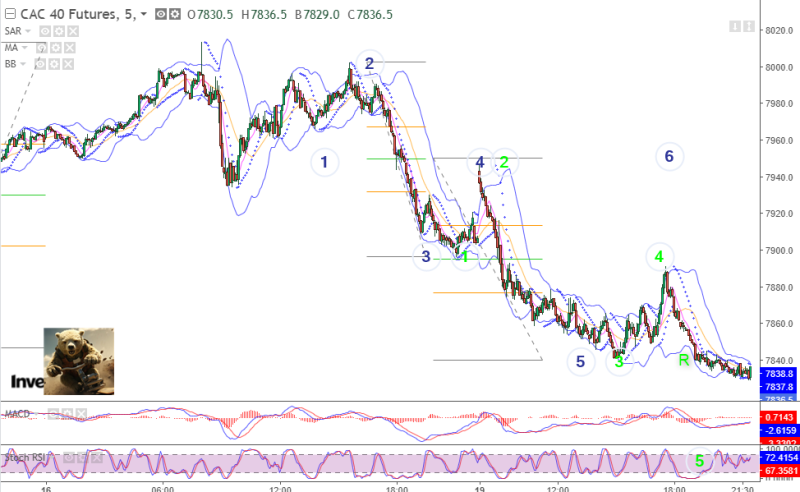Select the MA indicator label
Image resolution: width=800 pixels, height=492 pixels.
(11, 47)
